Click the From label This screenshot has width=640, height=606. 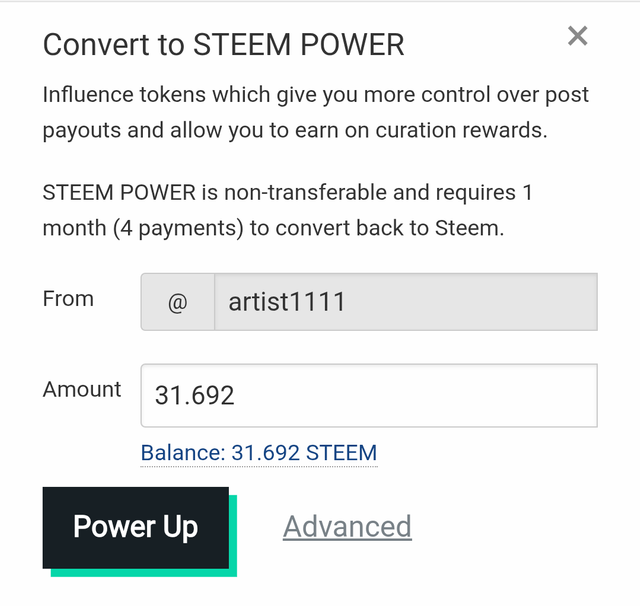coord(68,299)
